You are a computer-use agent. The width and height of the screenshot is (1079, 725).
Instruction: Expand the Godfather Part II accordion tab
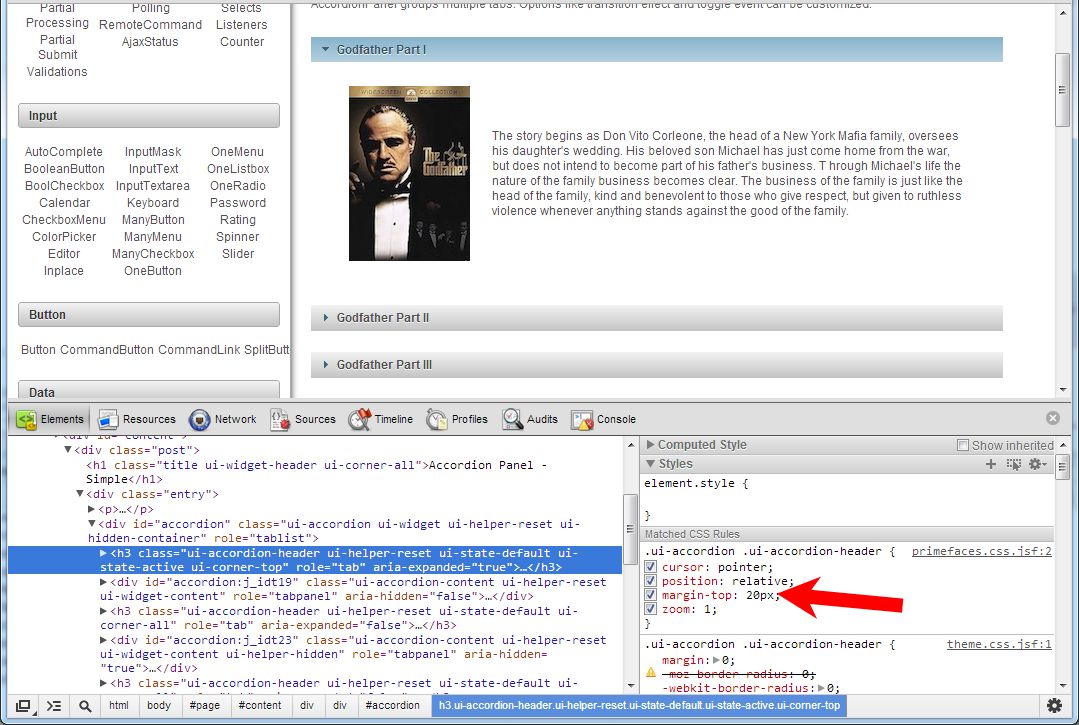[x=656, y=318]
